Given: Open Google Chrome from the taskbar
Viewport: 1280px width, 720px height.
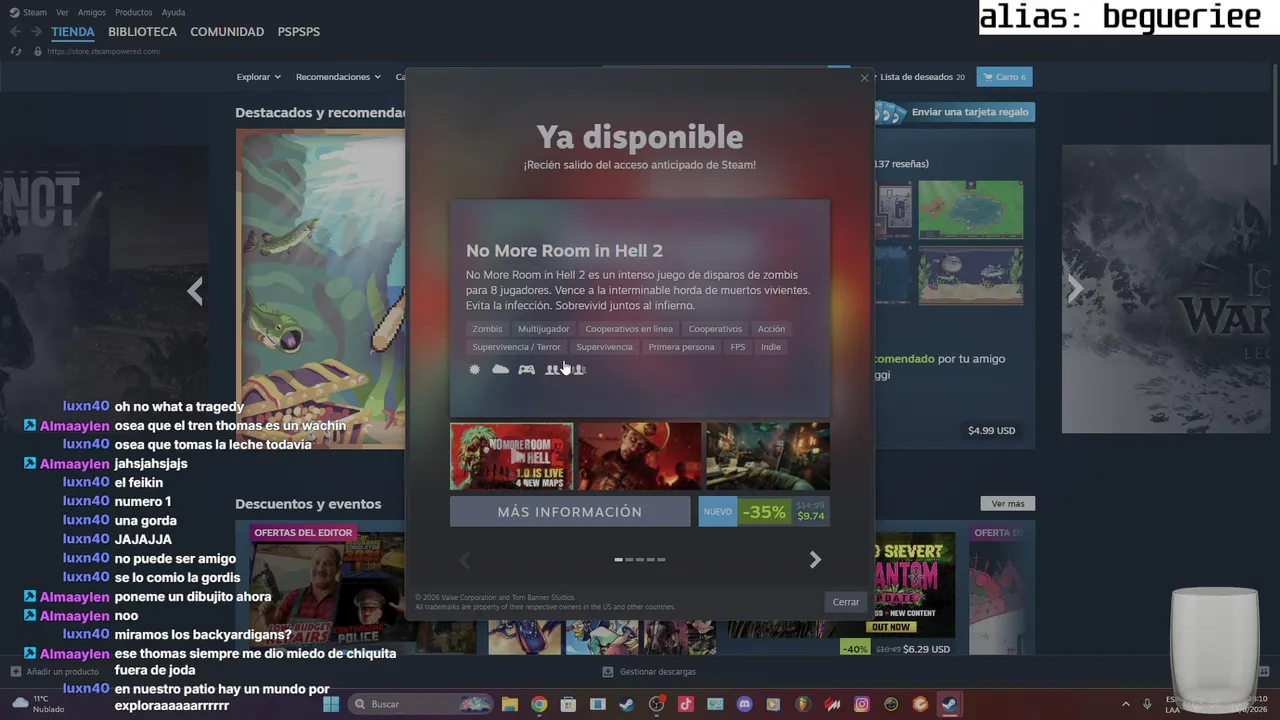Looking at the screenshot, I should tap(539, 704).
